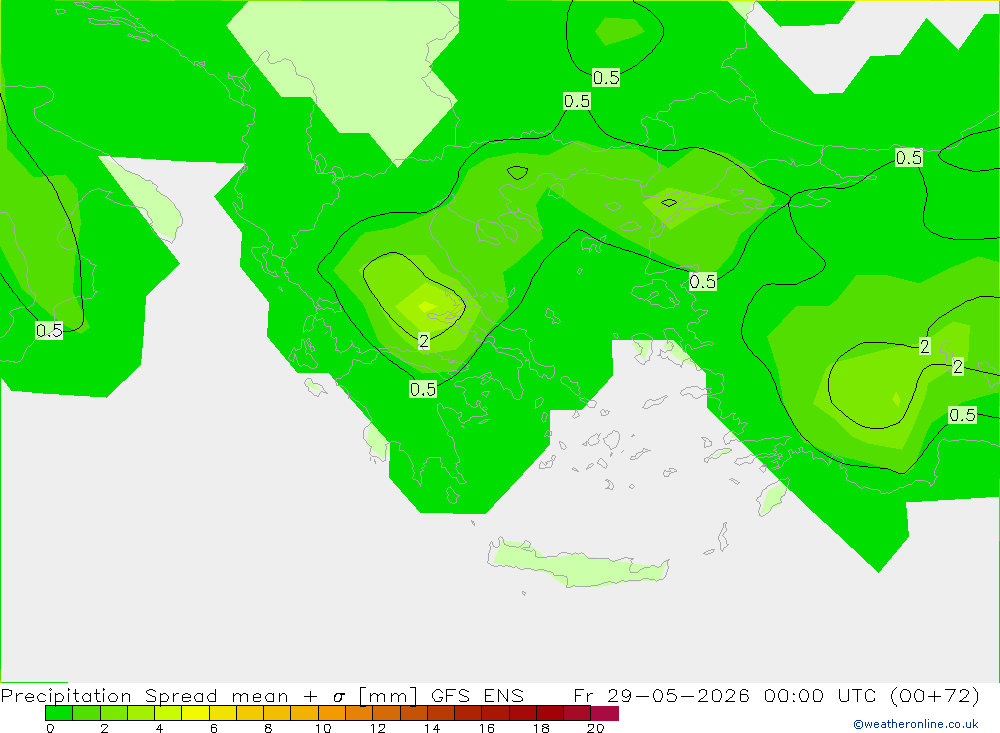Image resolution: width=1000 pixels, height=733 pixels.
Task: Click the '(00+72)' forecast hour text
Action: (x=934, y=695)
